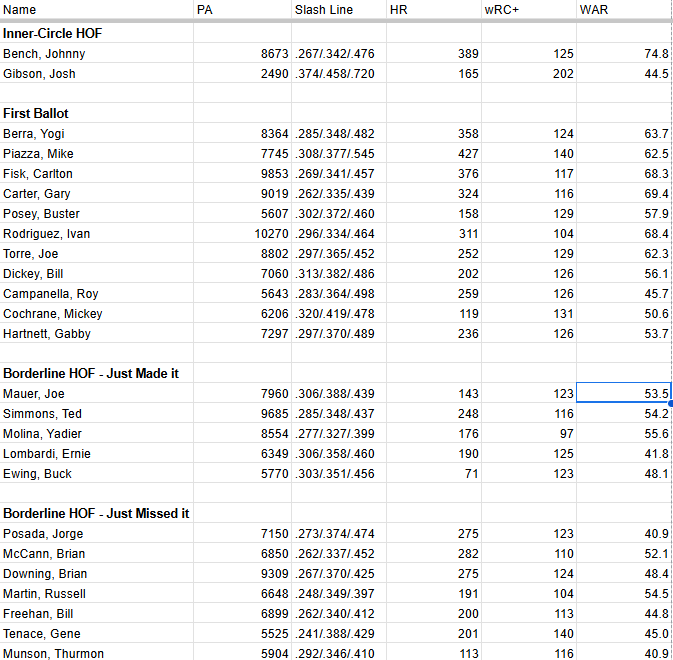Select Yadier Molina's wRC+ value 97
This screenshot has width=673, height=660.
[529, 433]
